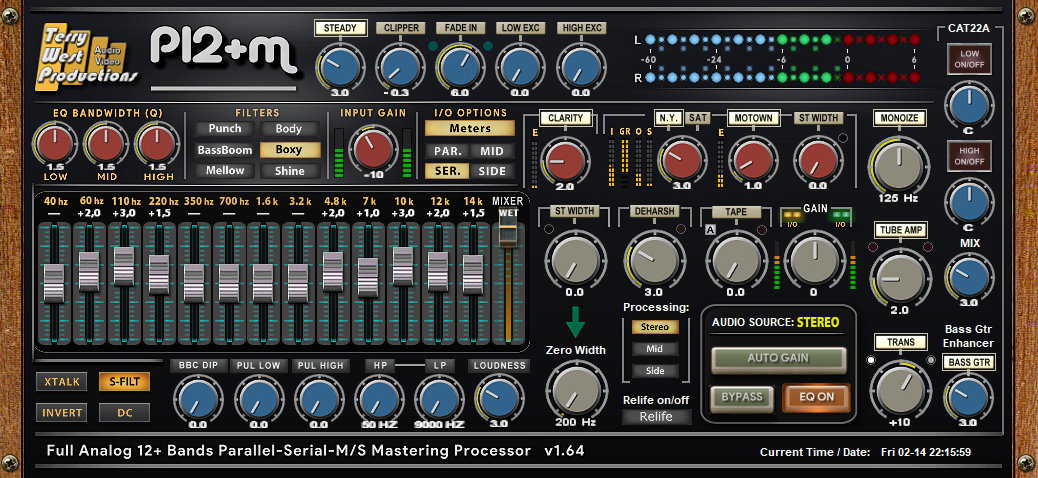Click the N.Y. saturation knob

682,161
